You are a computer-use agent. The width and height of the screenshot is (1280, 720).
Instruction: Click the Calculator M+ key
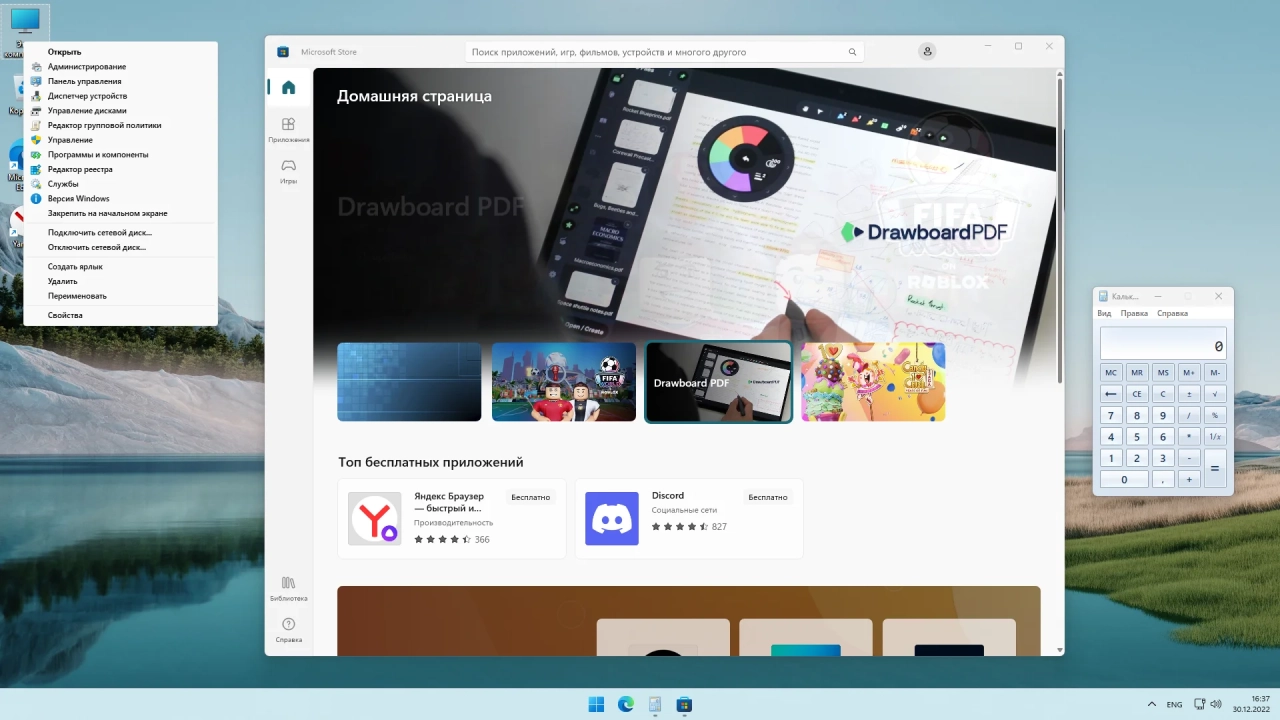point(1189,372)
